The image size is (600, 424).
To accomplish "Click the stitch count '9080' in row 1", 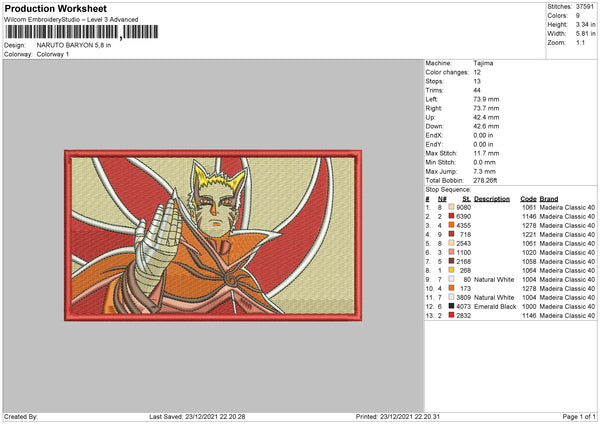I will 463,207.
